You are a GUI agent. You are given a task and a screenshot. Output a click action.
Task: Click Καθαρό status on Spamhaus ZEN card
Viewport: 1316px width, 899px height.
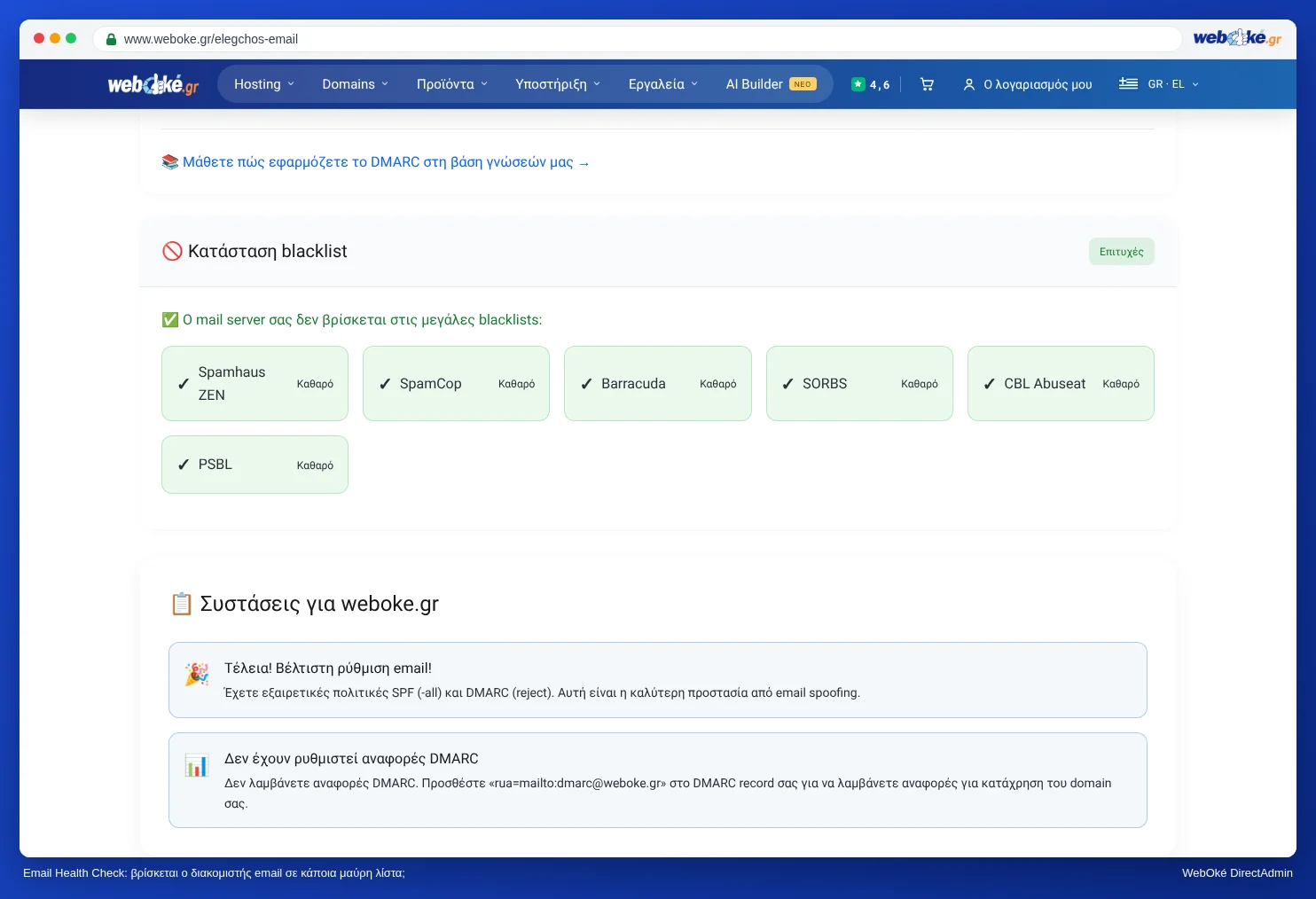[315, 384]
